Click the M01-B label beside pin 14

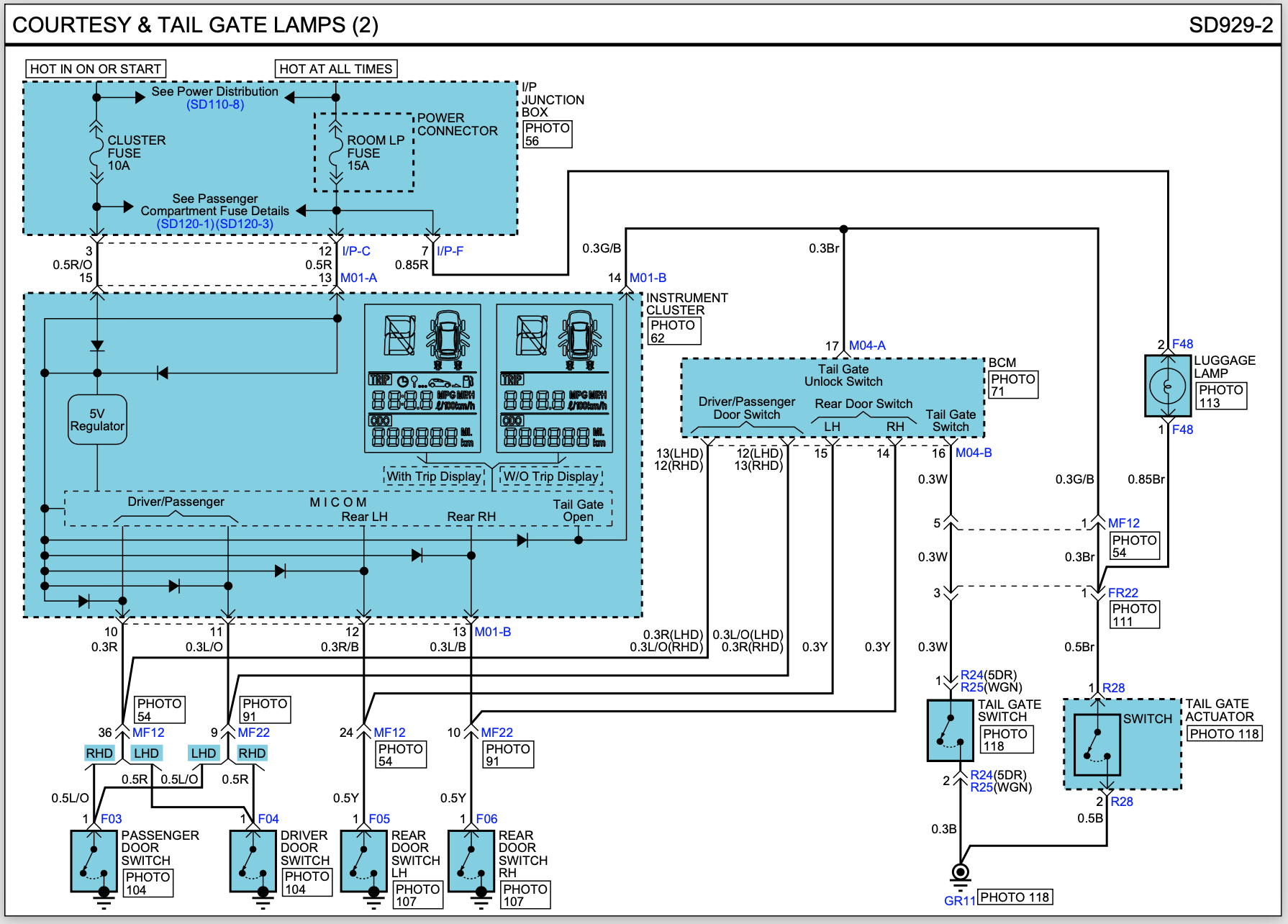click(x=648, y=278)
